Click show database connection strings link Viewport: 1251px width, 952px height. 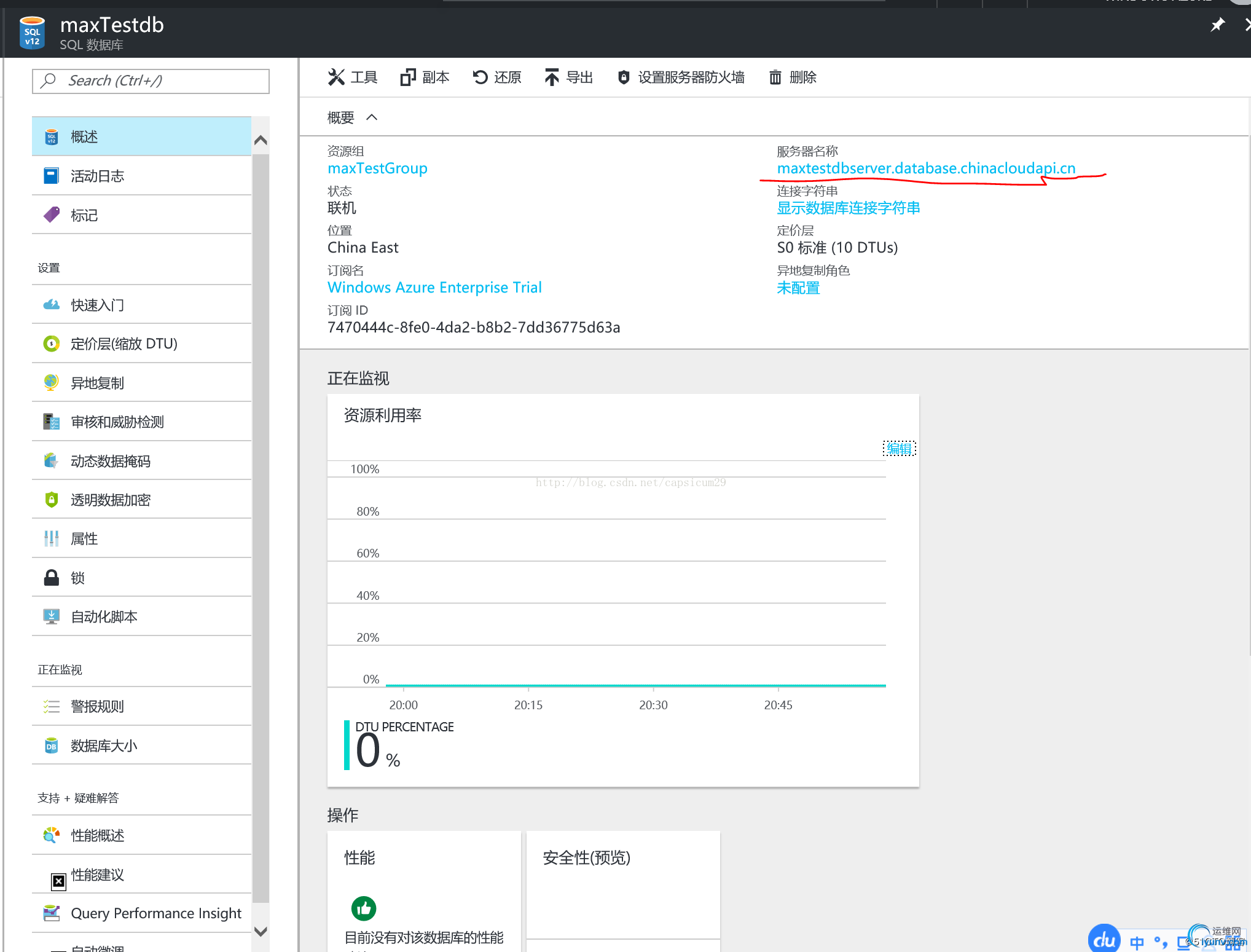click(848, 208)
